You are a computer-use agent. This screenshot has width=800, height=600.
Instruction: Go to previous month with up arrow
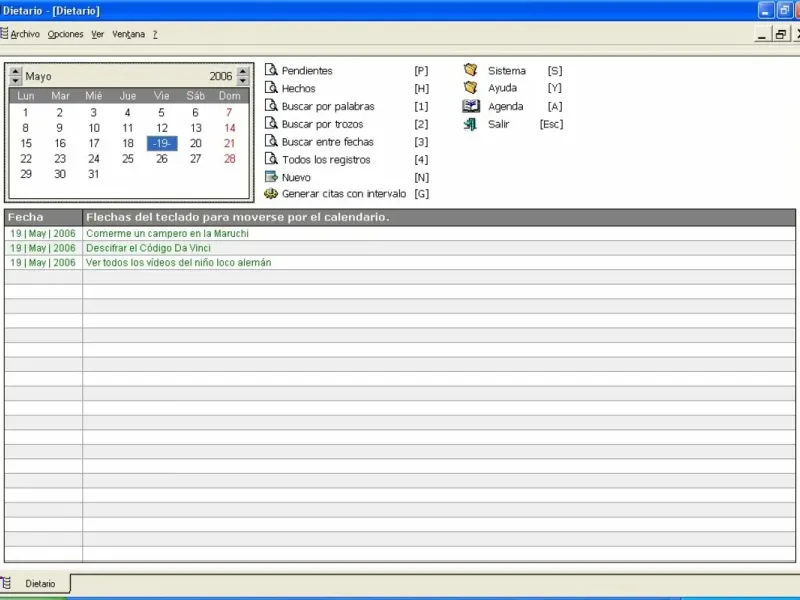[x=15, y=72]
